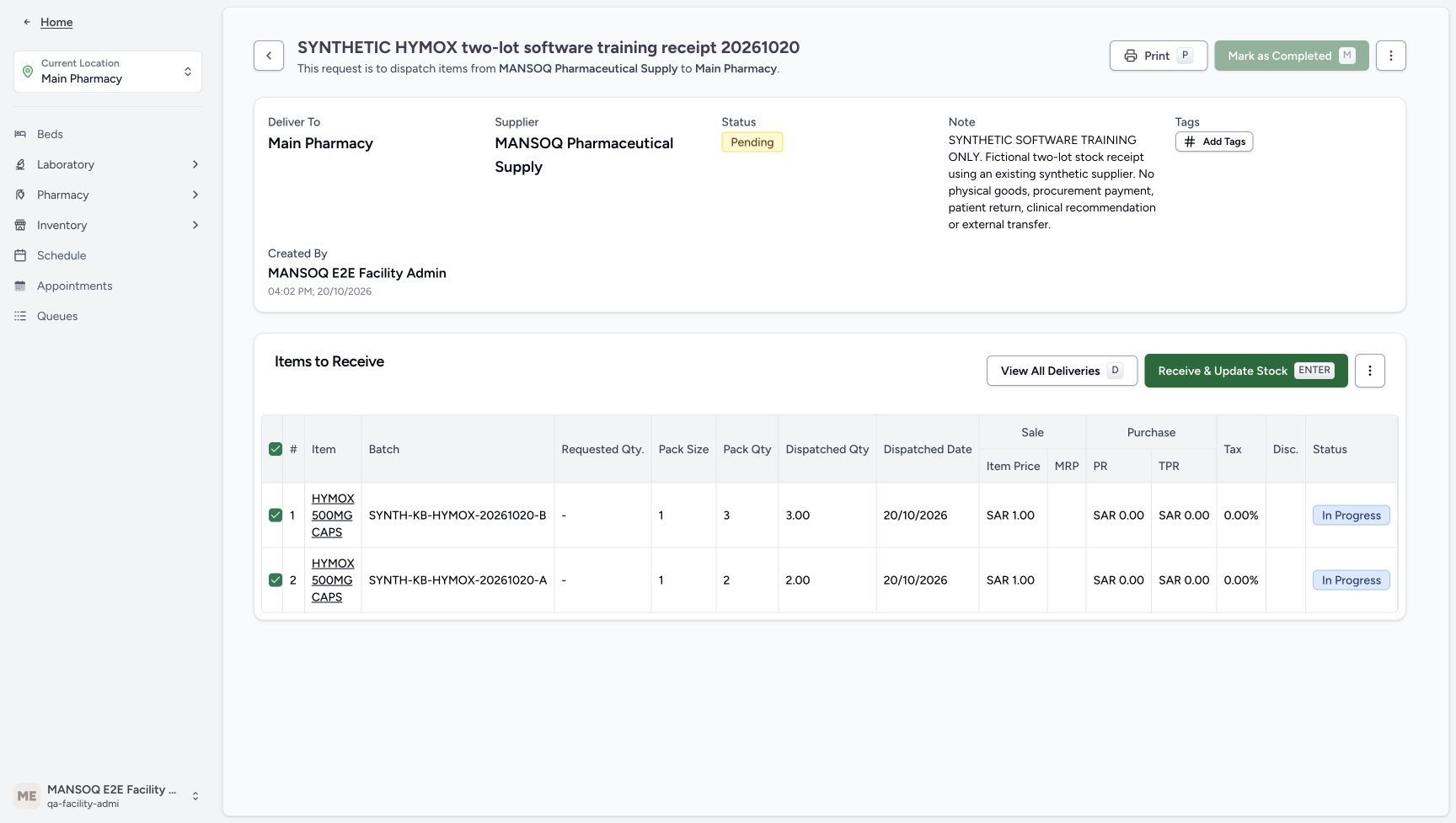Click the Beds icon in sidebar
1456x823 pixels.
point(20,134)
